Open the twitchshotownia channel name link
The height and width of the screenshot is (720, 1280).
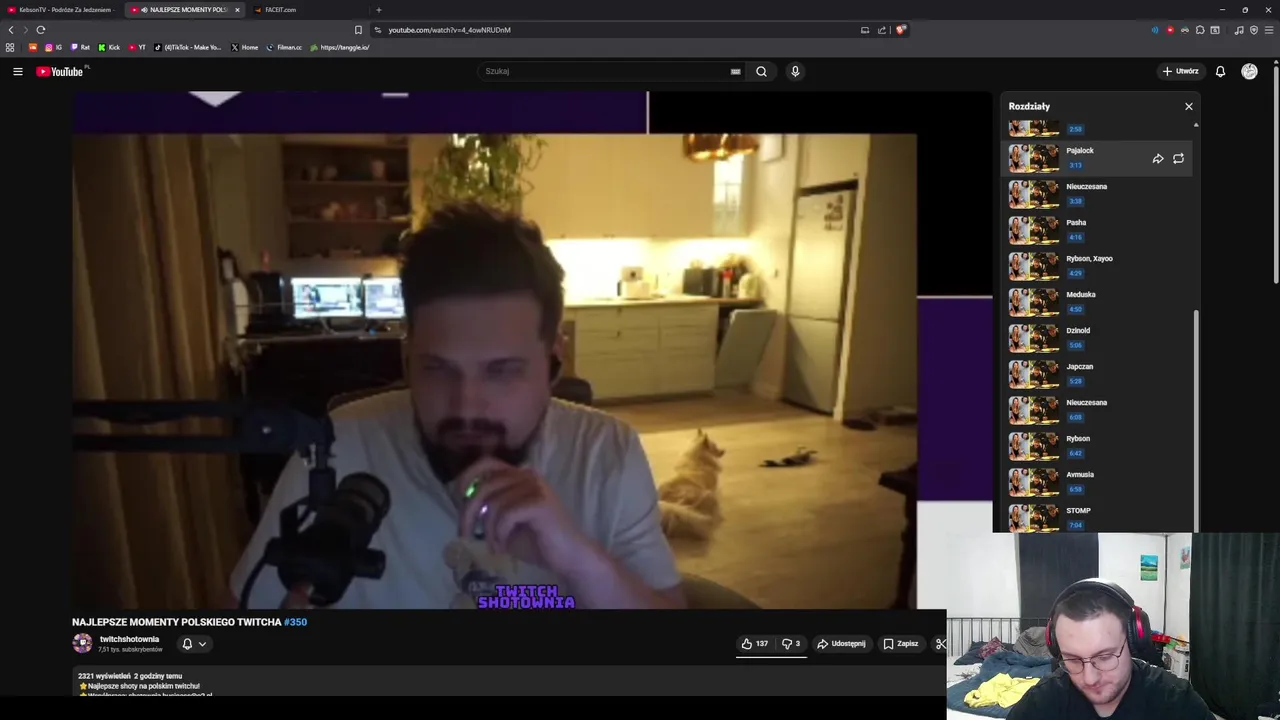(x=129, y=639)
